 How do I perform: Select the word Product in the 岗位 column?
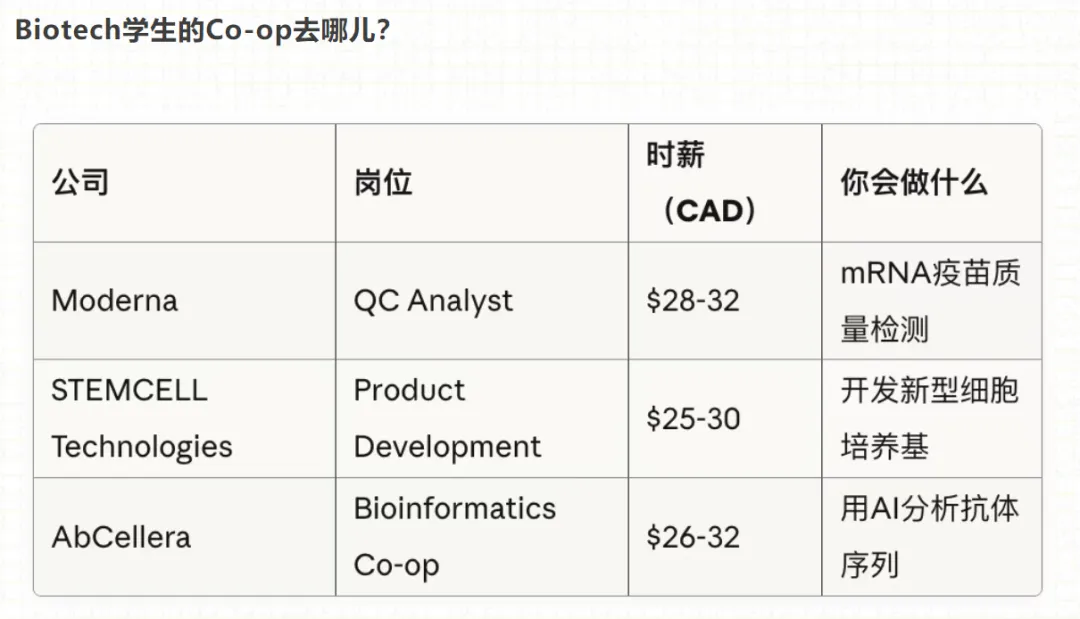409,390
